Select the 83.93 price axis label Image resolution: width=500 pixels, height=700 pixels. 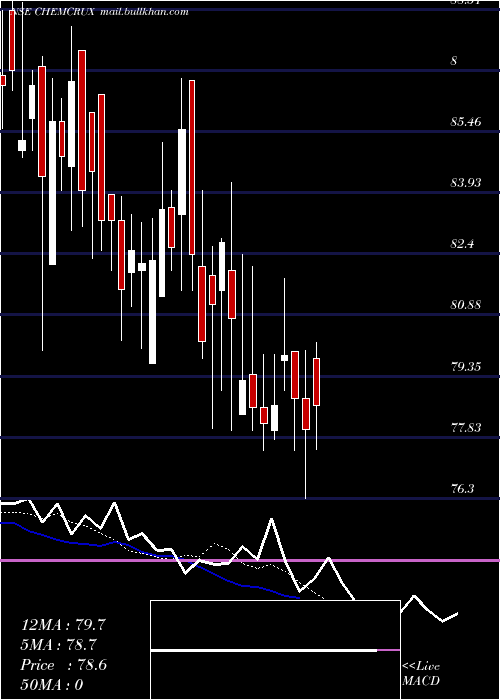[466, 183]
